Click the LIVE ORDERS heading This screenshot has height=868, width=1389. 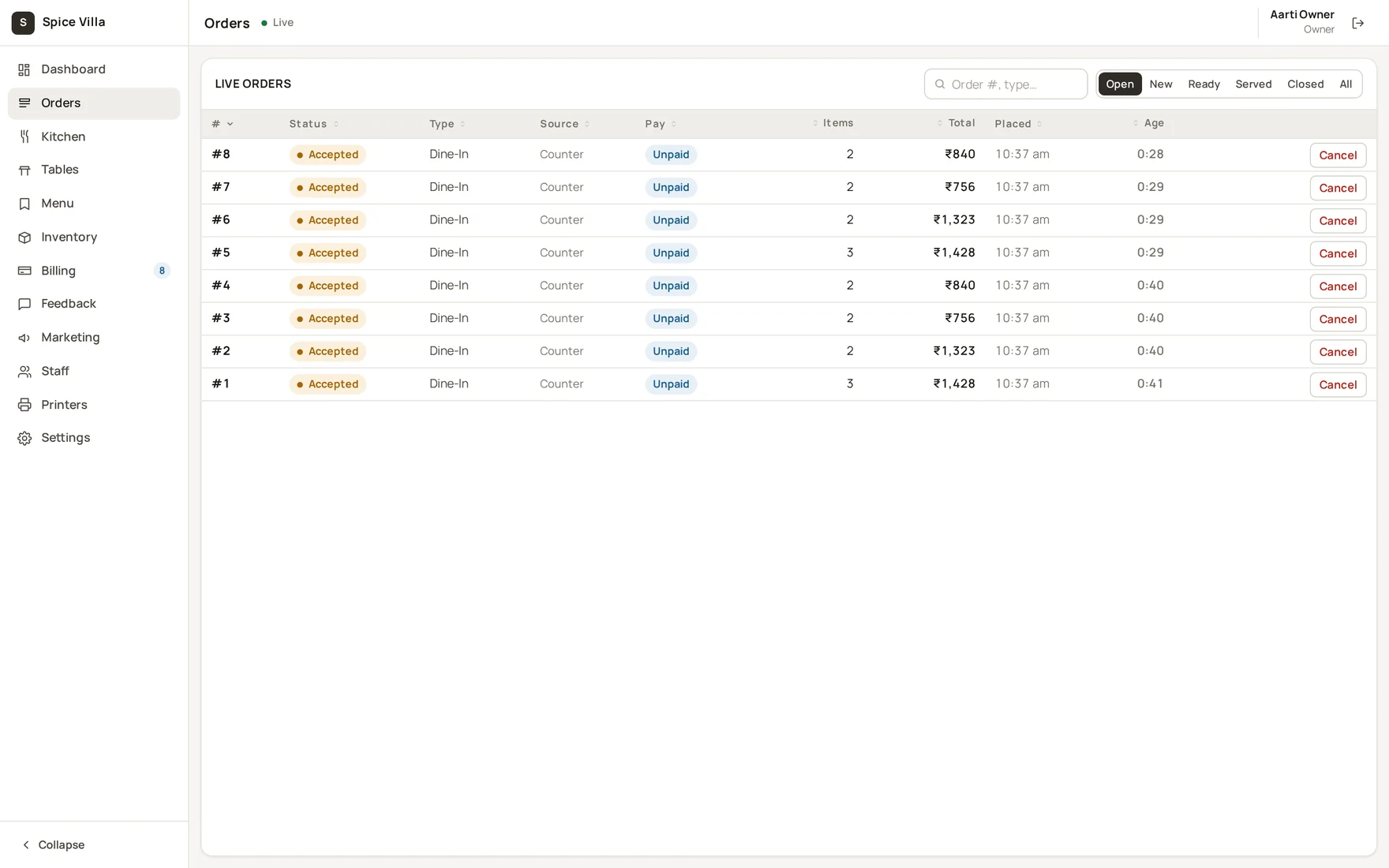(x=253, y=84)
